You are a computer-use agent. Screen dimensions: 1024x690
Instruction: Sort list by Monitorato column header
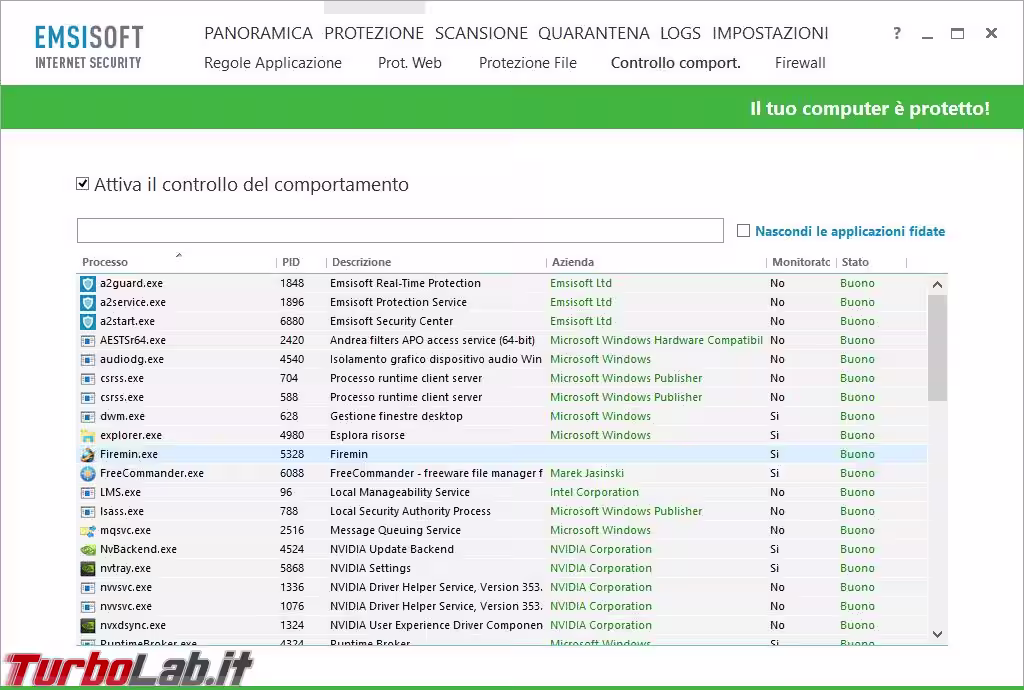(x=801, y=262)
